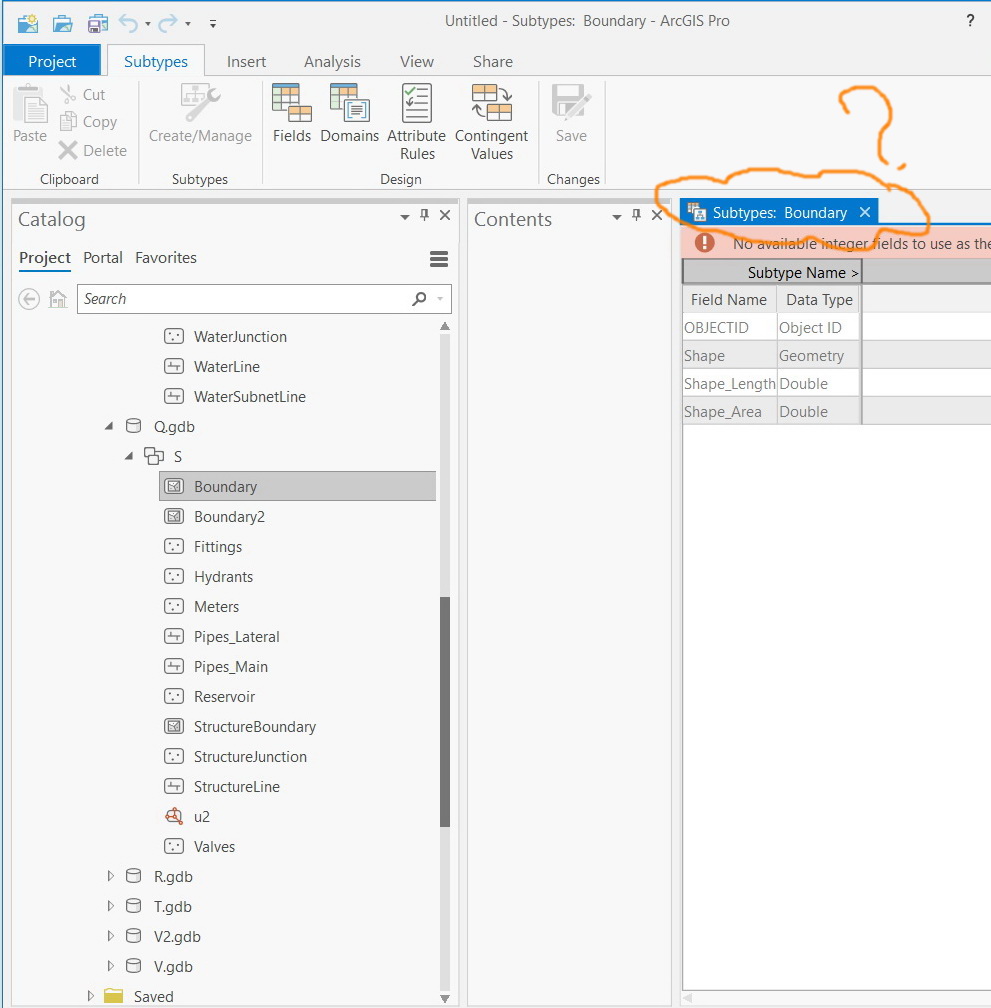Open Customize Quick Access Toolbar dropdown
991x1008 pixels.
pos(213,24)
